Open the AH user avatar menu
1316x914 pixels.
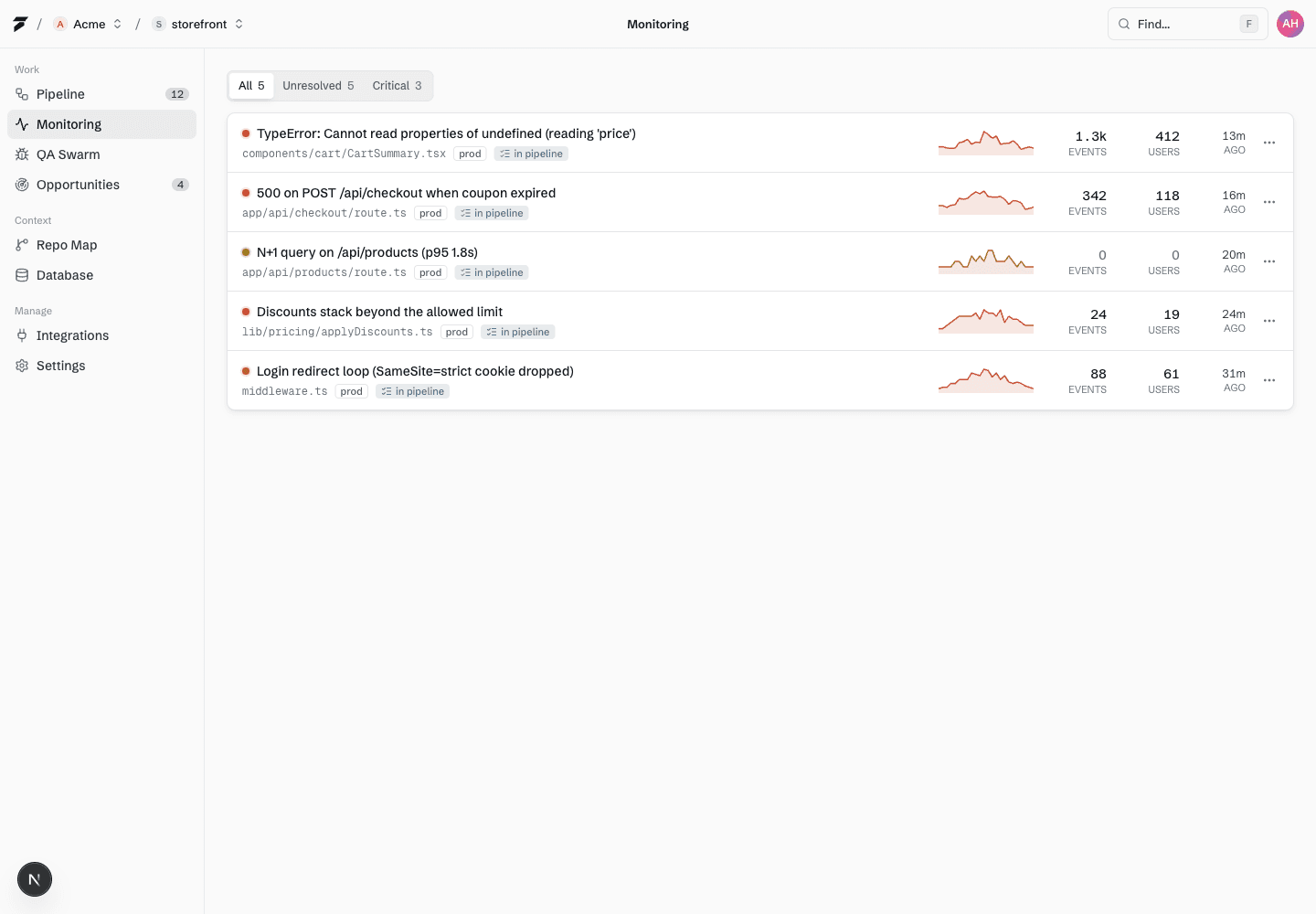1290,24
